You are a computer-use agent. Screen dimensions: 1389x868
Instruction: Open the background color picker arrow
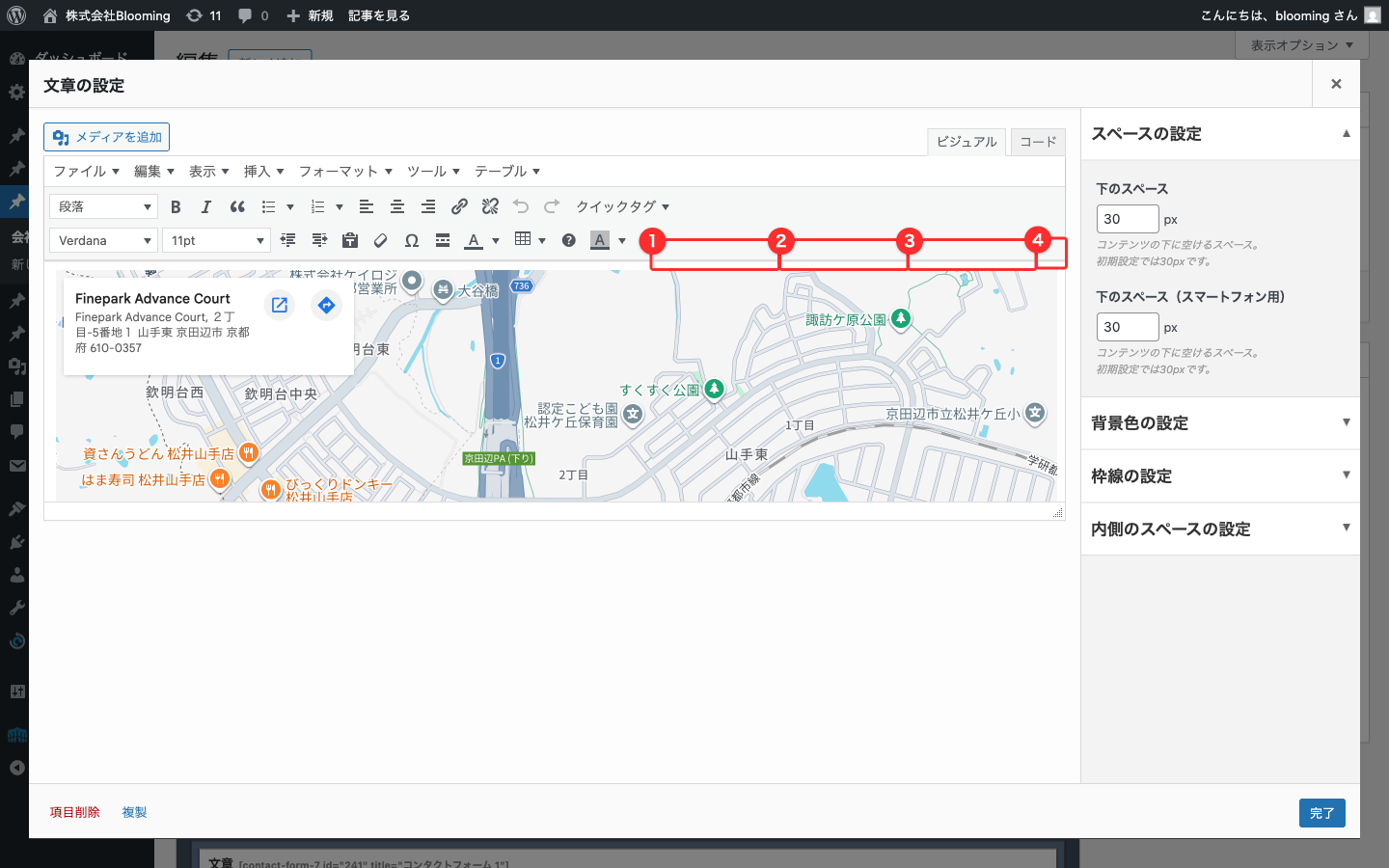pyautogui.click(x=622, y=240)
